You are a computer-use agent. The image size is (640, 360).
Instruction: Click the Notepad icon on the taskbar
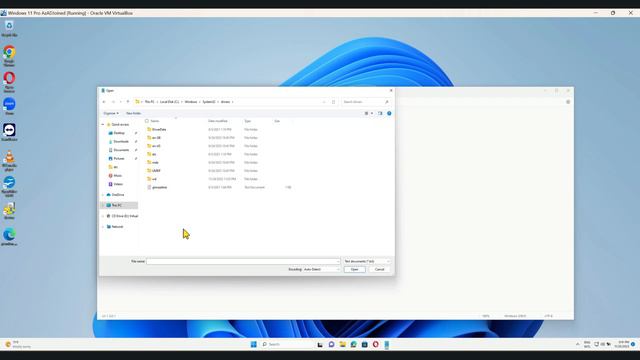[x=387, y=344]
